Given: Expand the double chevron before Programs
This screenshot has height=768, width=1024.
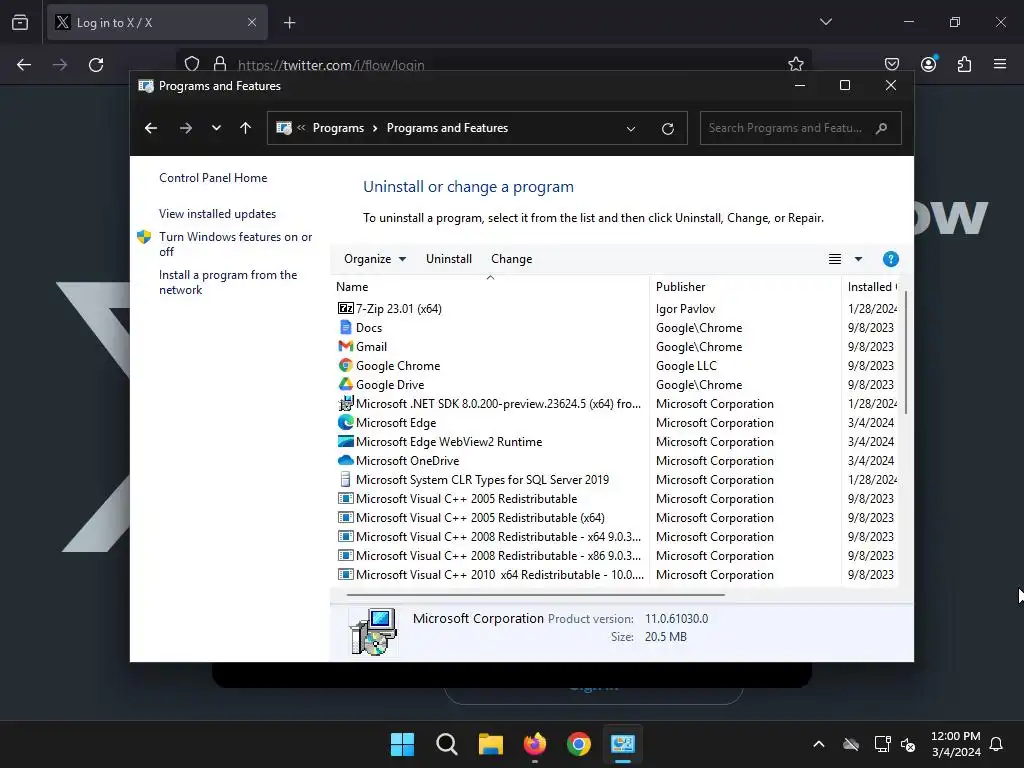Looking at the screenshot, I should 301,128.
